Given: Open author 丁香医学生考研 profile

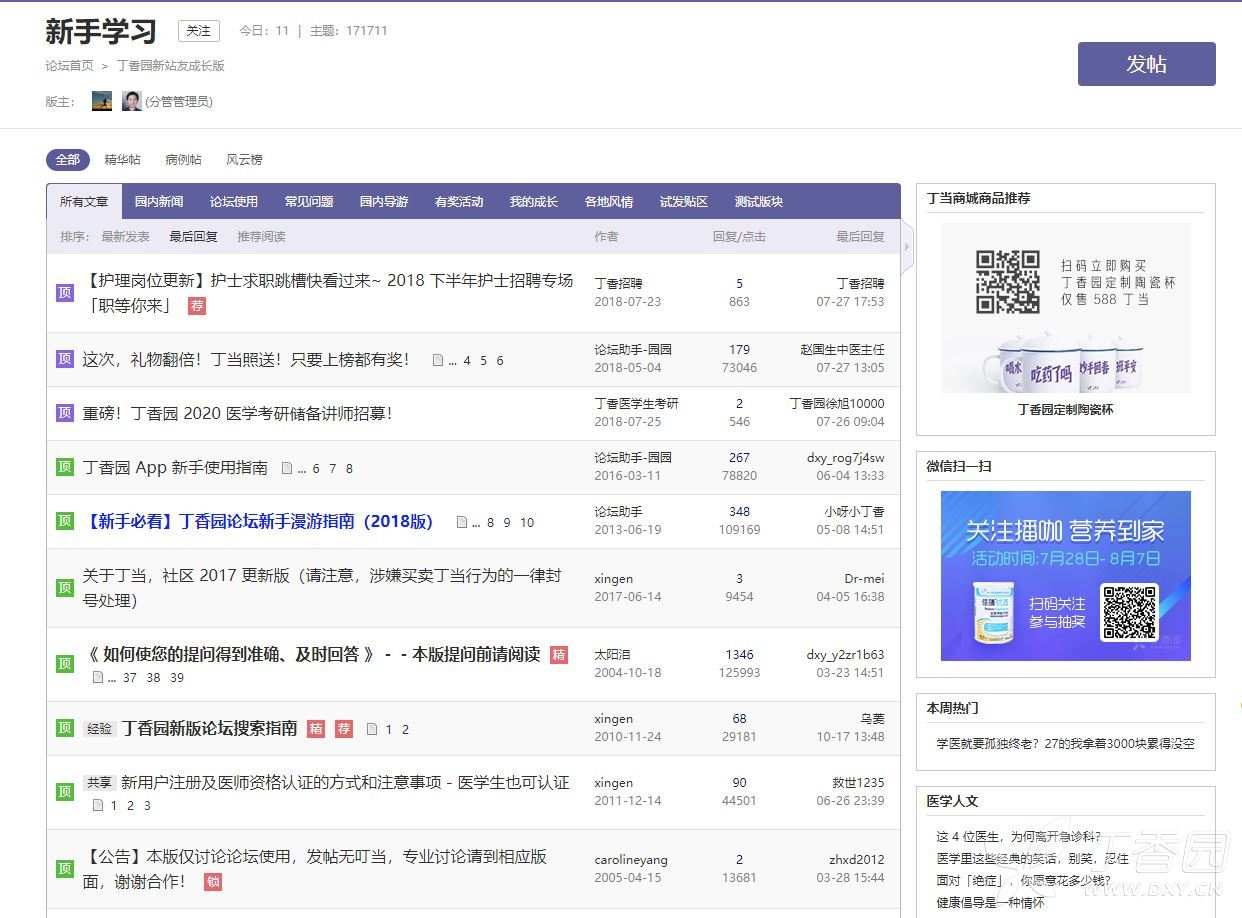Looking at the screenshot, I should (637, 403).
